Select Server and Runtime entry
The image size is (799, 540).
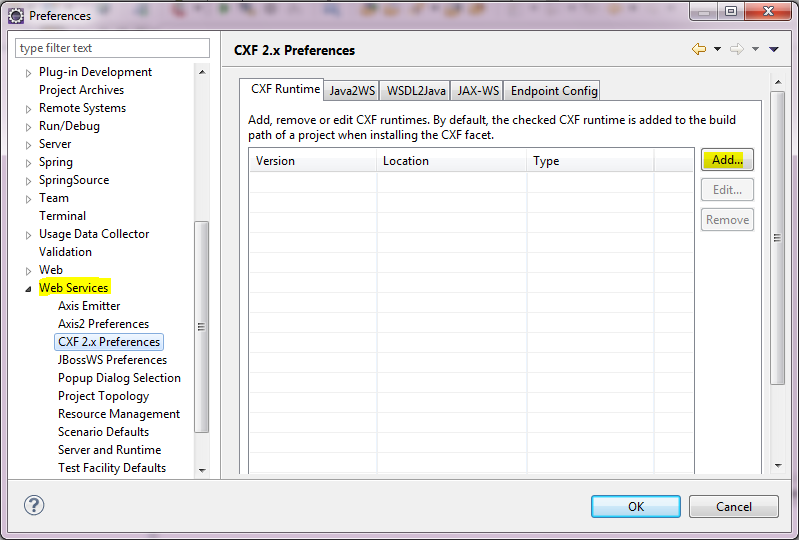(x=110, y=449)
